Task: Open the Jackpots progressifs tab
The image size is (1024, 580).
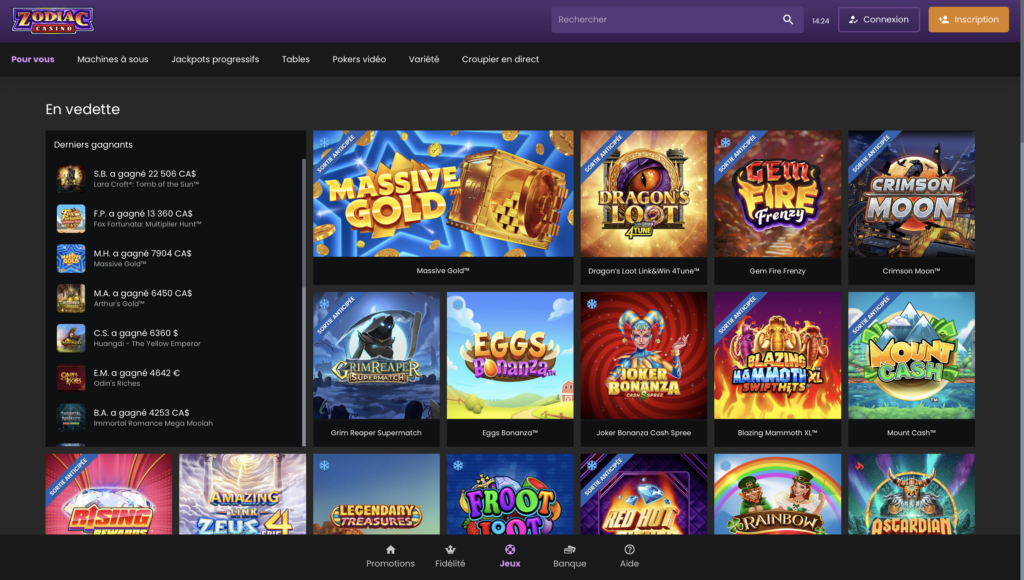Action: pos(215,59)
